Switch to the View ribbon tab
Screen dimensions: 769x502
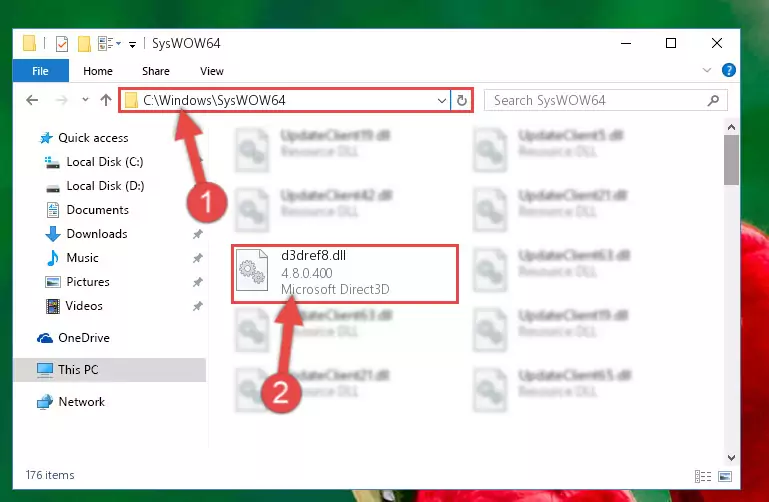211,71
